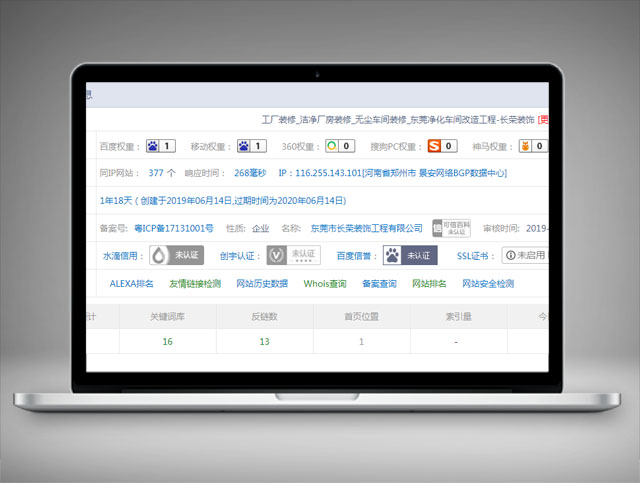Image resolution: width=640 pixels, height=483 pixels.
Task: Click the keyword count 16 in table
Action: pyautogui.click(x=167, y=342)
